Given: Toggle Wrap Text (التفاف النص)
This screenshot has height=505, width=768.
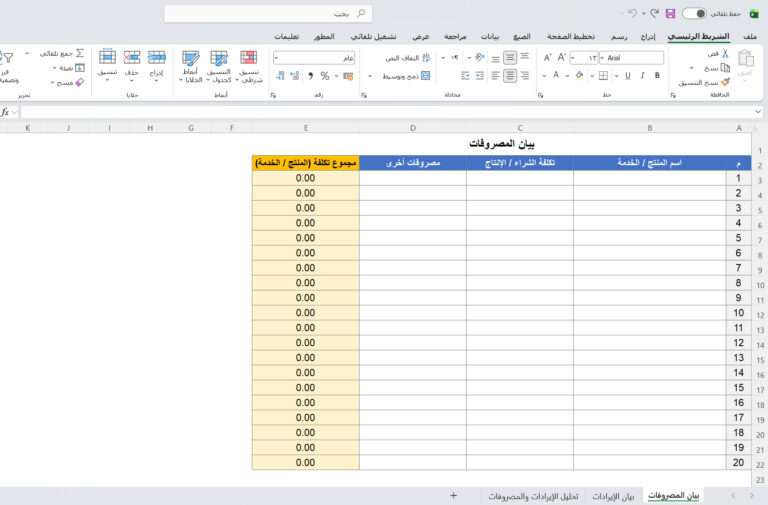Looking at the screenshot, I should click(426, 58).
